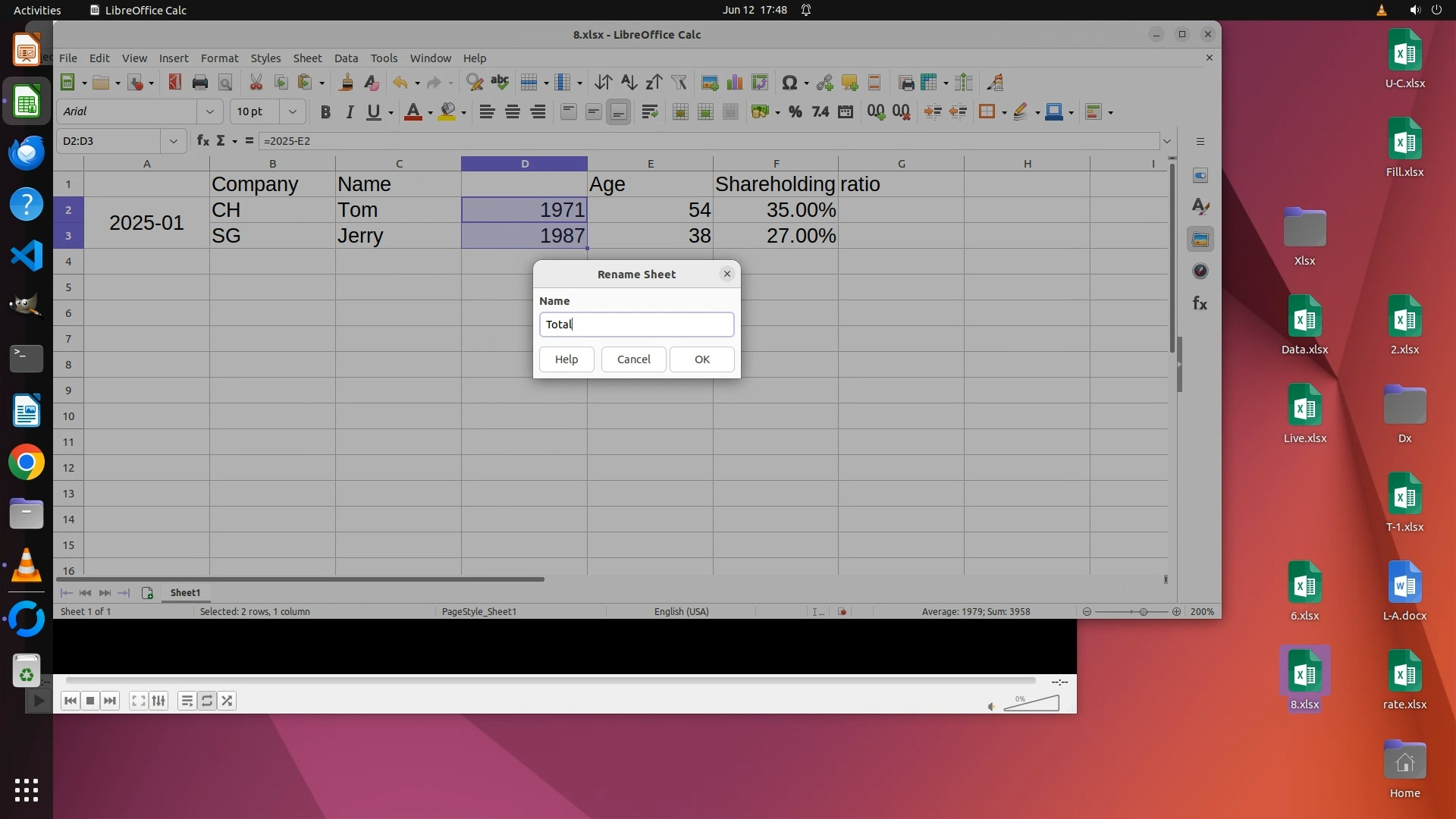1456x819 pixels.
Task: Click the Insert Chart icon
Action: [735, 83]
